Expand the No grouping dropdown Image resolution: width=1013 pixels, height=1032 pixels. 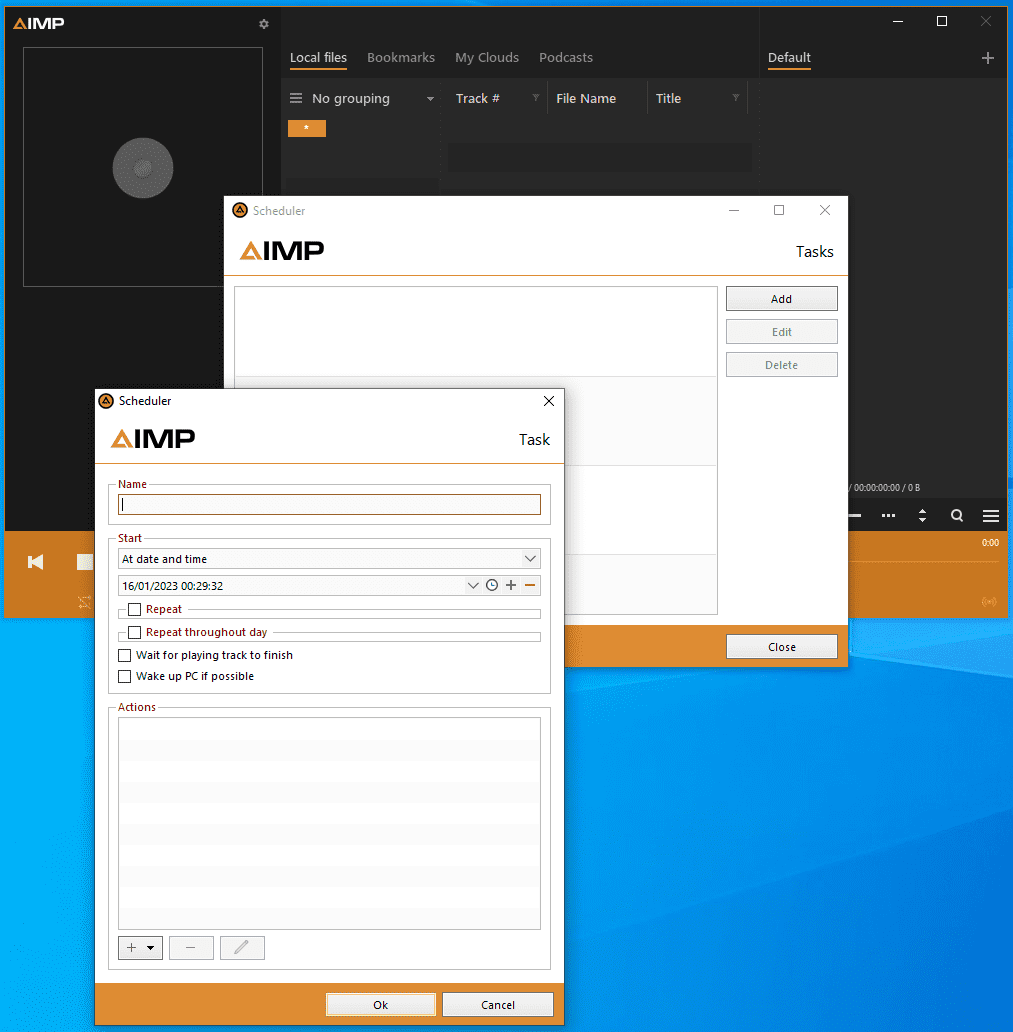click(430, 99)
